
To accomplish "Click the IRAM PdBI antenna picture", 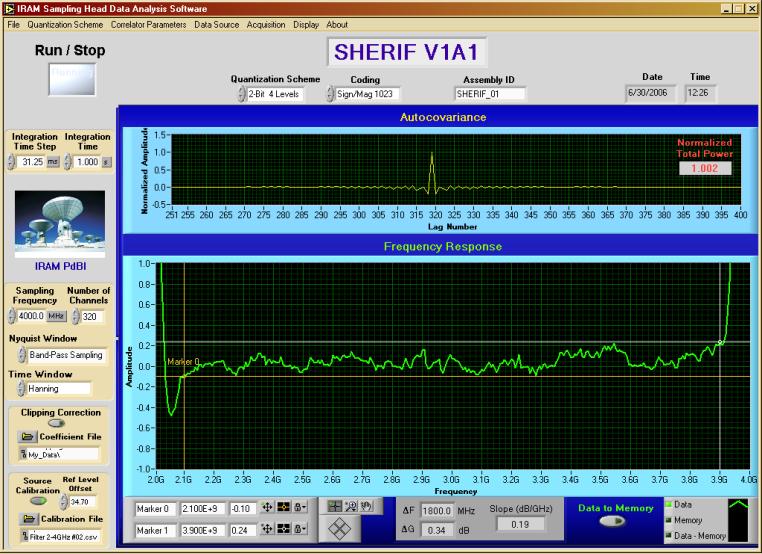I will tap(60, 224).
